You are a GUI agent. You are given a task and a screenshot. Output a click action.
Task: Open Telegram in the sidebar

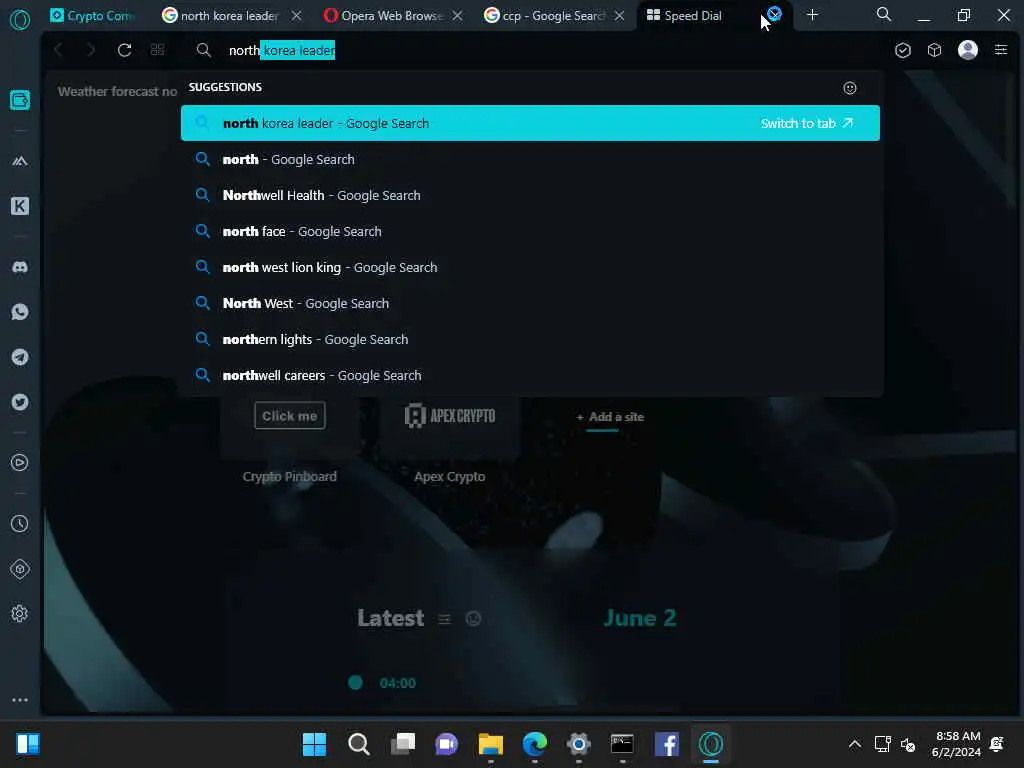[x=20, y=357]
